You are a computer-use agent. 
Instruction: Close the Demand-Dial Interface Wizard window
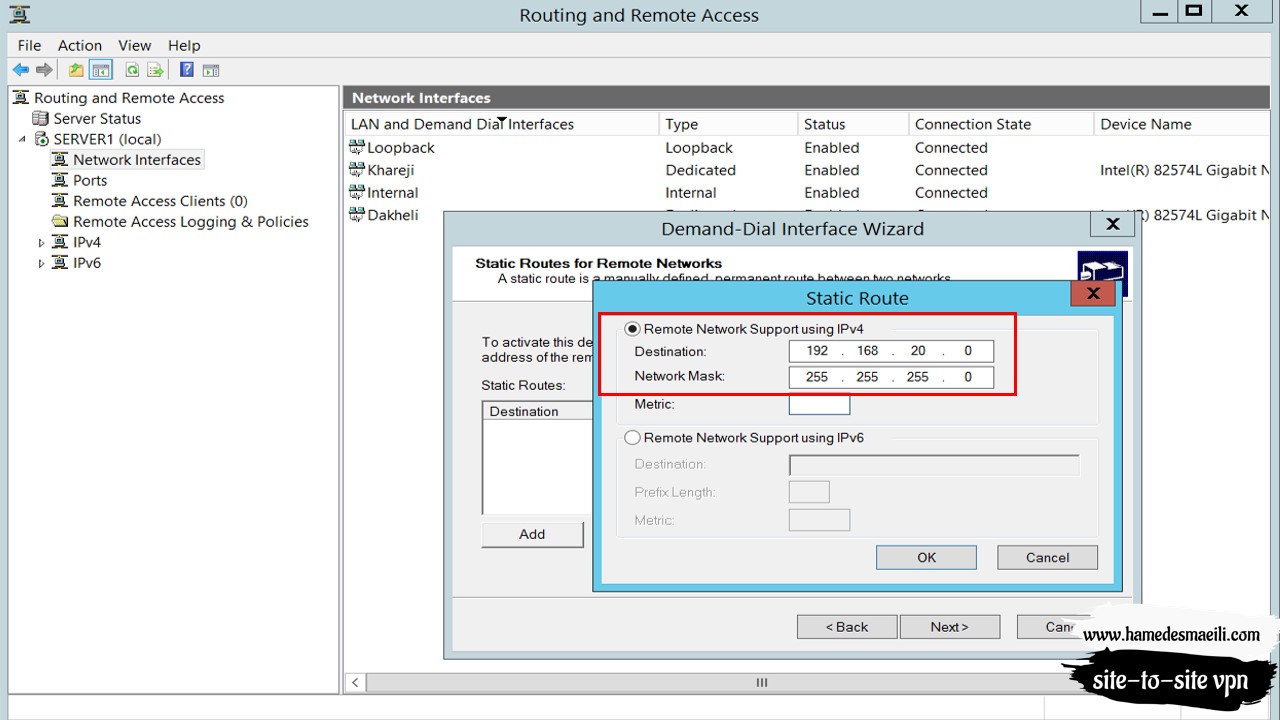[1112, 224]
